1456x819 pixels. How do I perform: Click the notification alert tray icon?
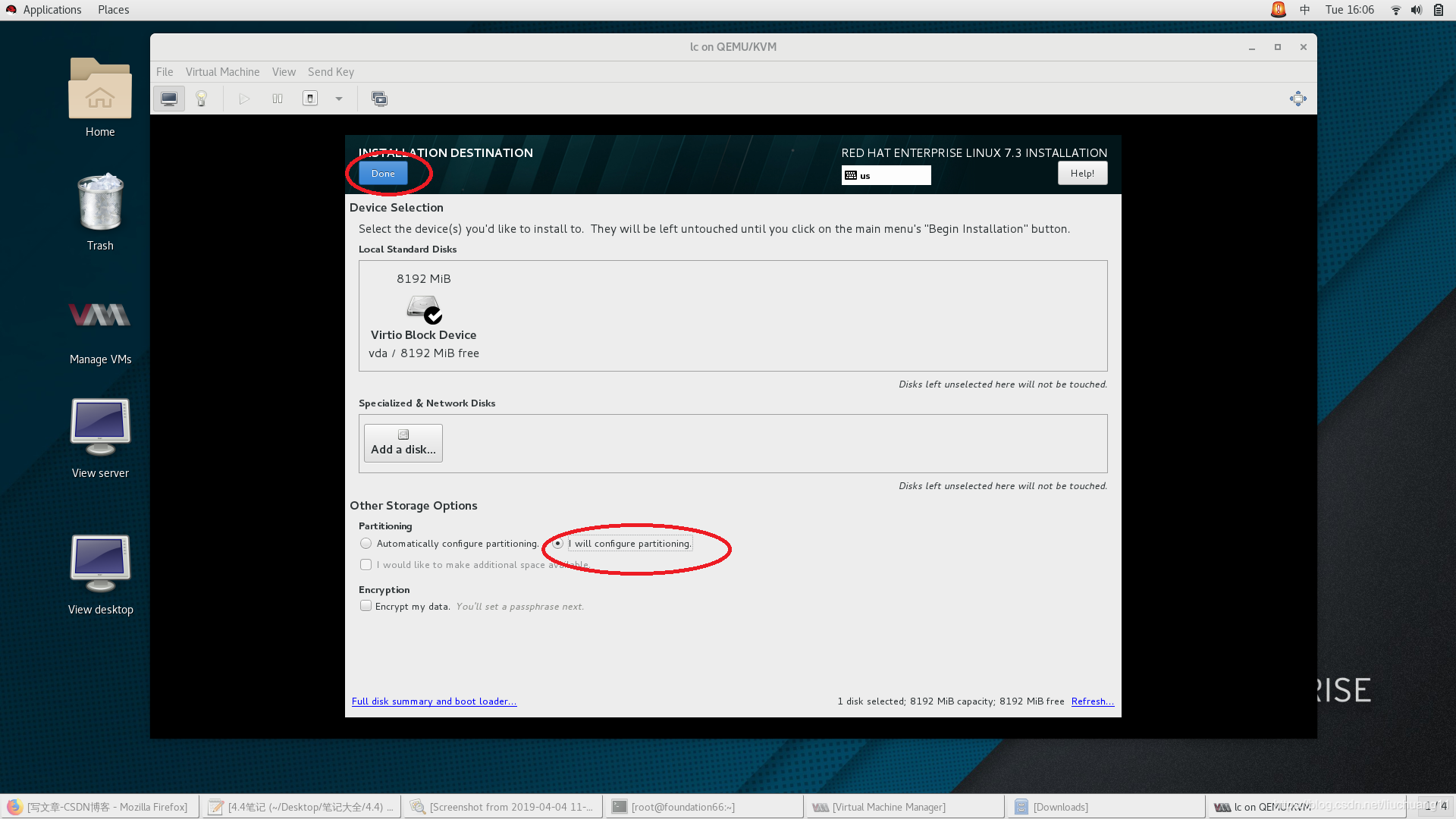(1279, 10)
